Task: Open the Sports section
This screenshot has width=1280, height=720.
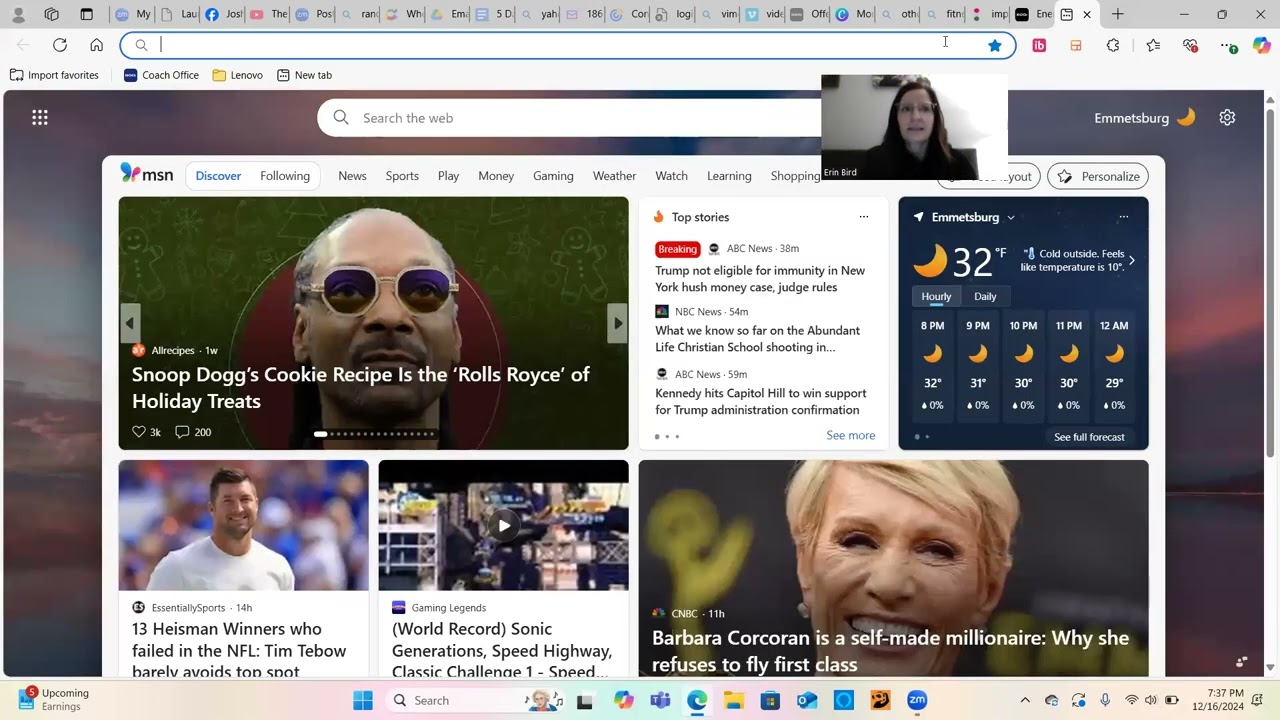Action: click(x=402, y=176)
